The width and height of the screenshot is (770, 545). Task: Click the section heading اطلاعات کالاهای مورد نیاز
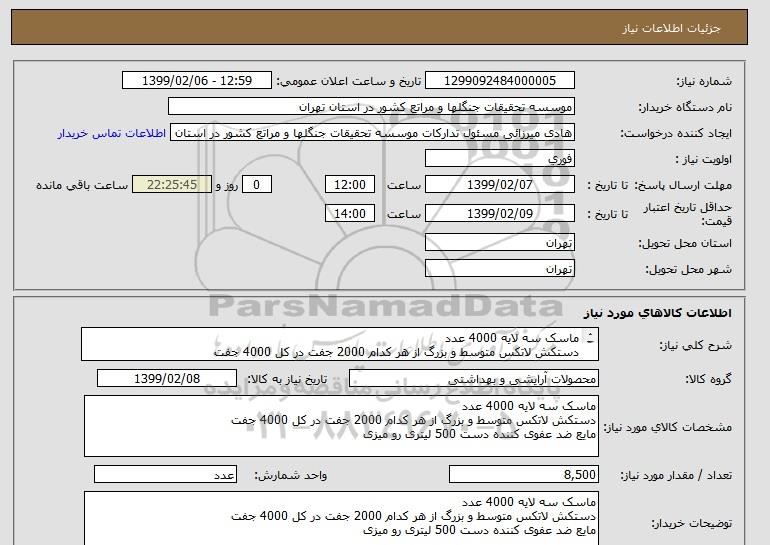click(658, 313)
